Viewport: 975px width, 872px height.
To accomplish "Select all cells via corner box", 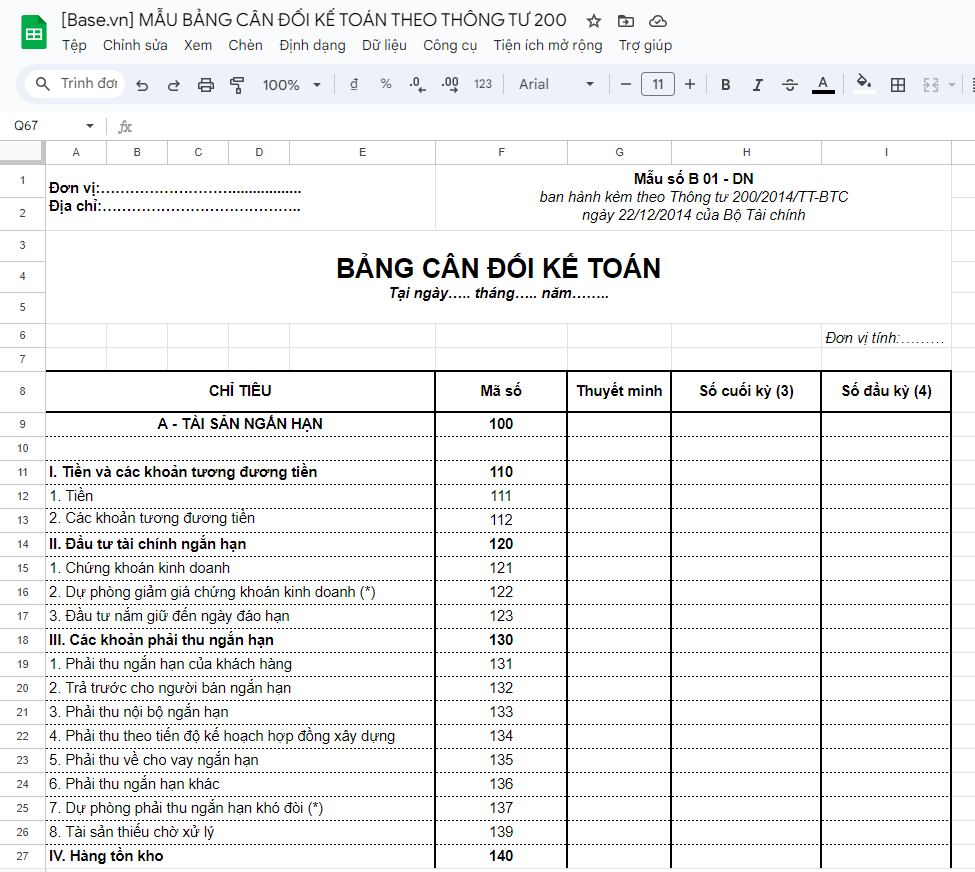I will [22, 152].
